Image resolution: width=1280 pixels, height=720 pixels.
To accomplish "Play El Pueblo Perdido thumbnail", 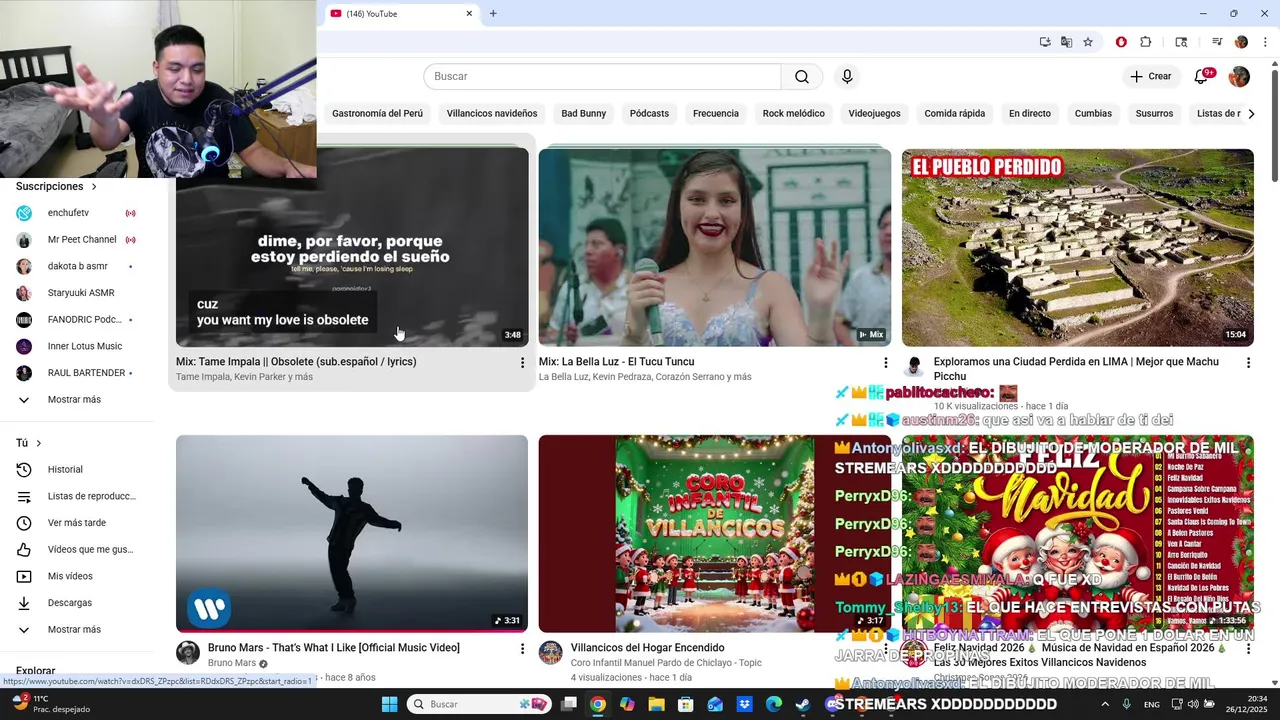I will point(1077,248).
